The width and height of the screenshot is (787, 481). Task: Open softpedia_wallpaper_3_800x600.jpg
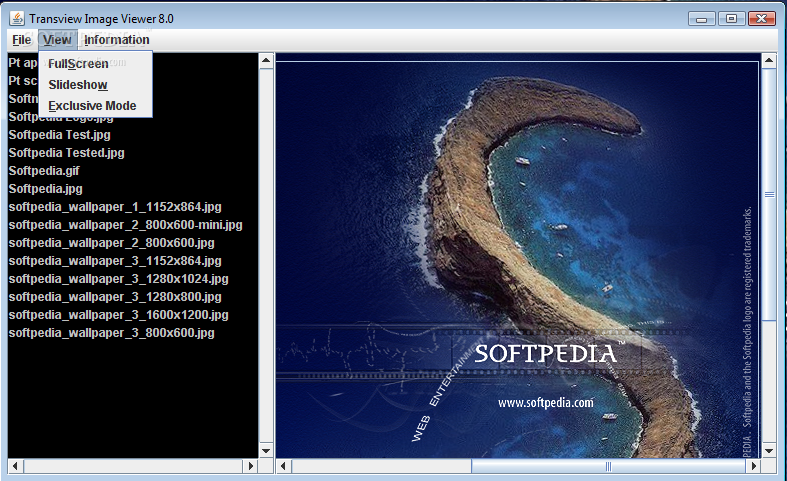[x=111, y=333]
